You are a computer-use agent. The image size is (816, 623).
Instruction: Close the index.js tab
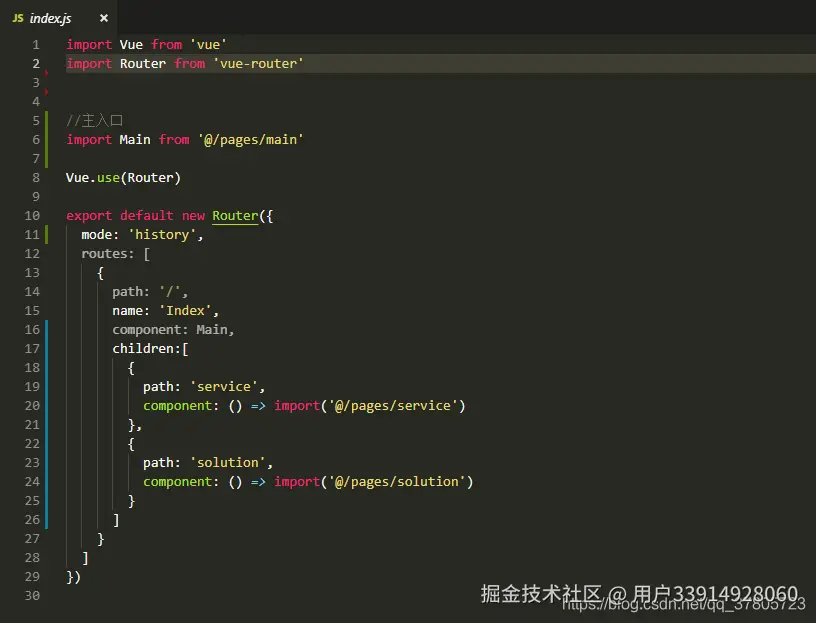point(104,18)
